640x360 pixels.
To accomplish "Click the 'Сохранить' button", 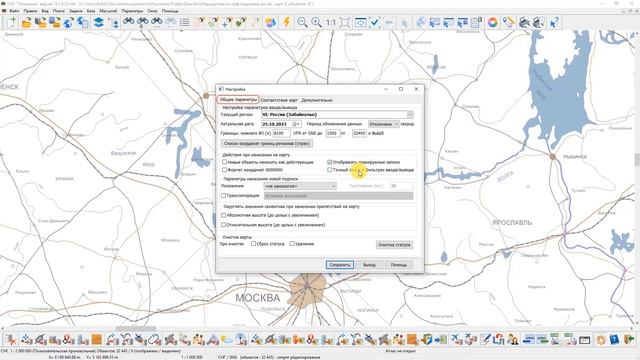I will click(340, 265).
